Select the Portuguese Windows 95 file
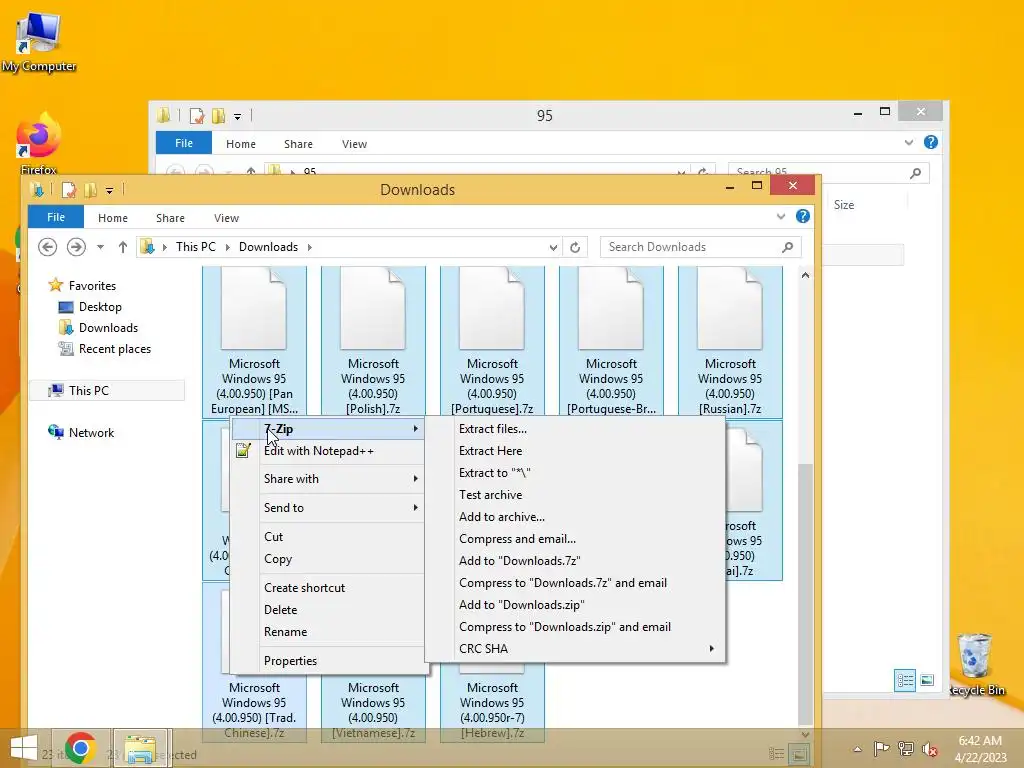This screenshot has width=1024, height=768. pyautogui.click(x=492, y=342)
